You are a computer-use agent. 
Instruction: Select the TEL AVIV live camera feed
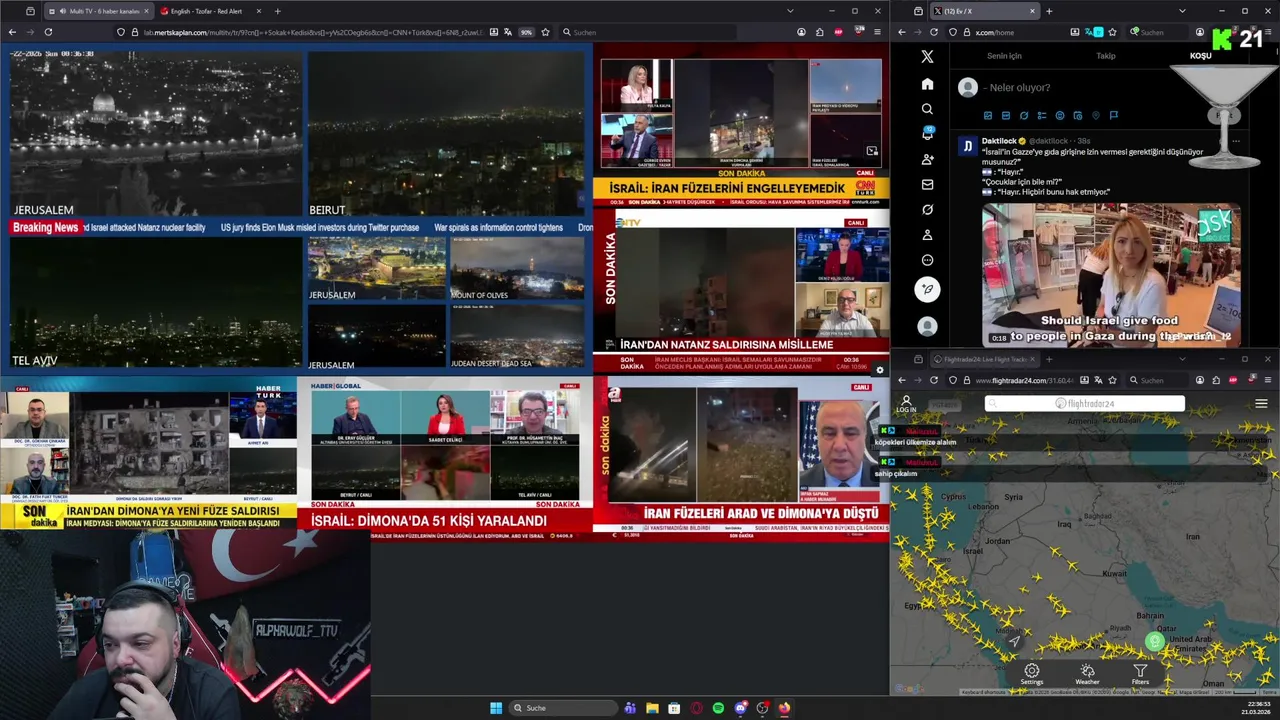155,303
